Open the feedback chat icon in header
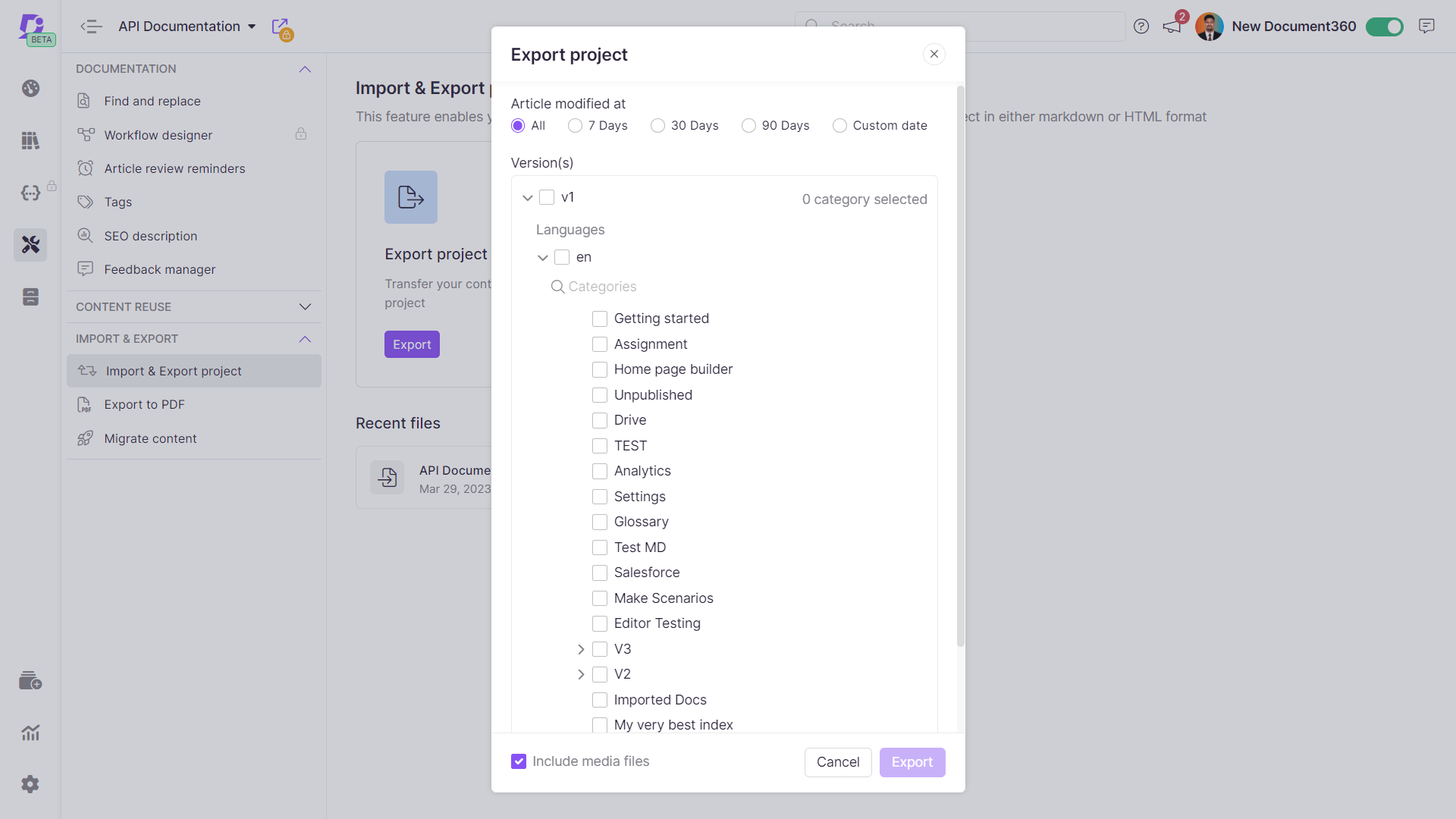 [1426, 27]
